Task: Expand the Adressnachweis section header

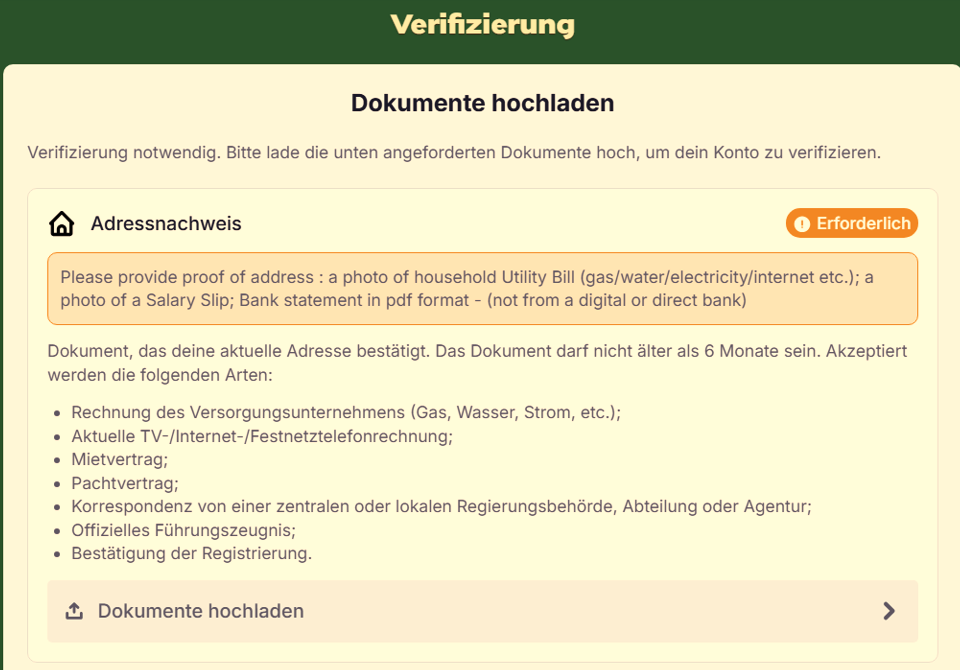Action: [x=167, y=223]
